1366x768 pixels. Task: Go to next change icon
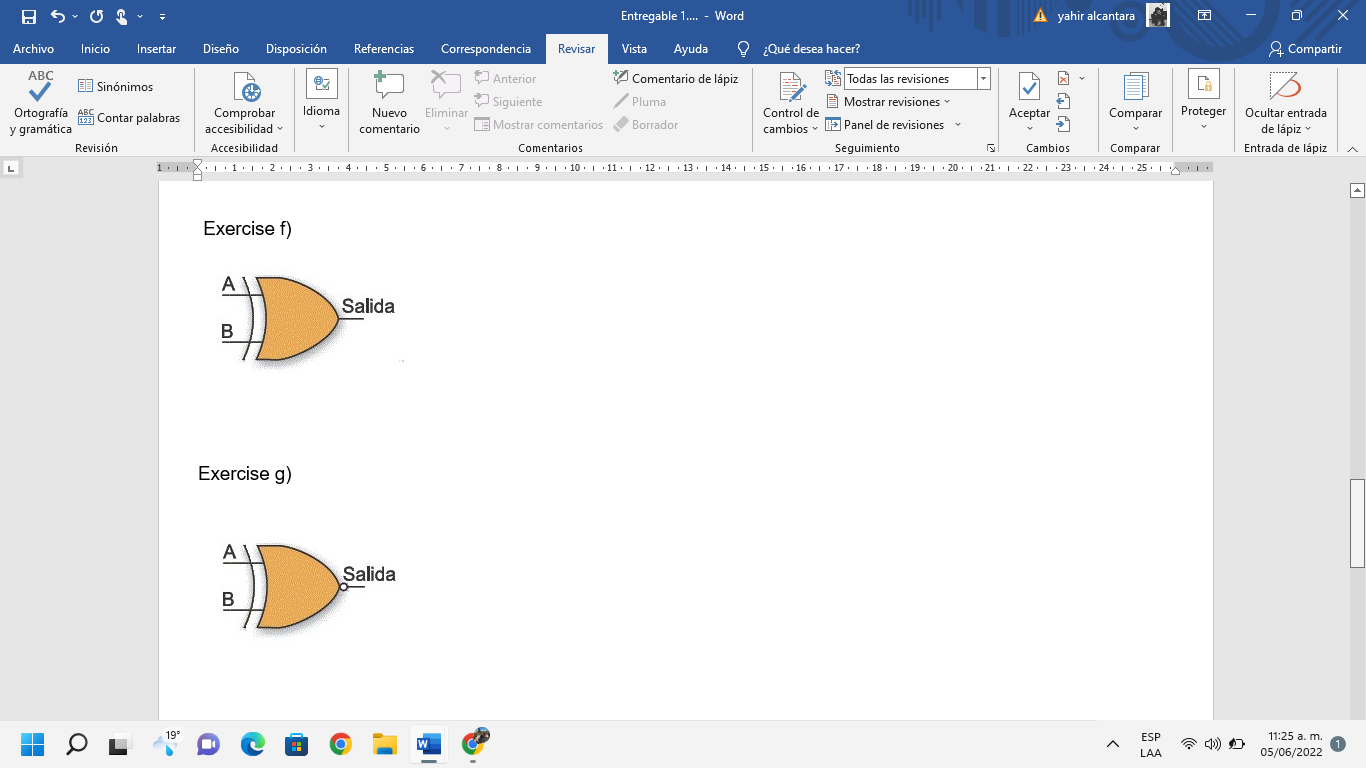tap(1063, 124)
